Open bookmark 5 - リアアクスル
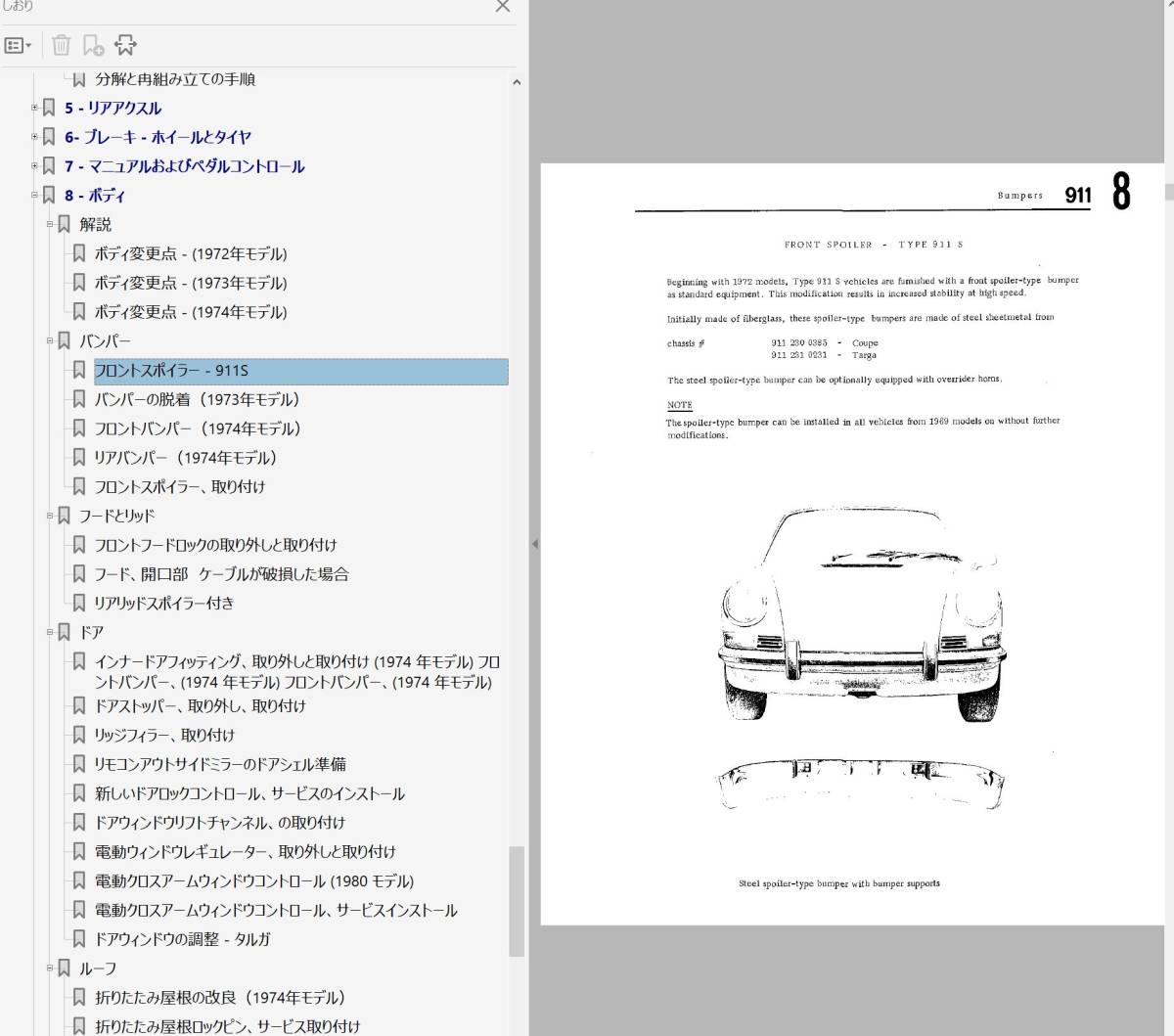Image resolution: width=1174 pixels, height=1036 pixels. (x=113, y=108)
